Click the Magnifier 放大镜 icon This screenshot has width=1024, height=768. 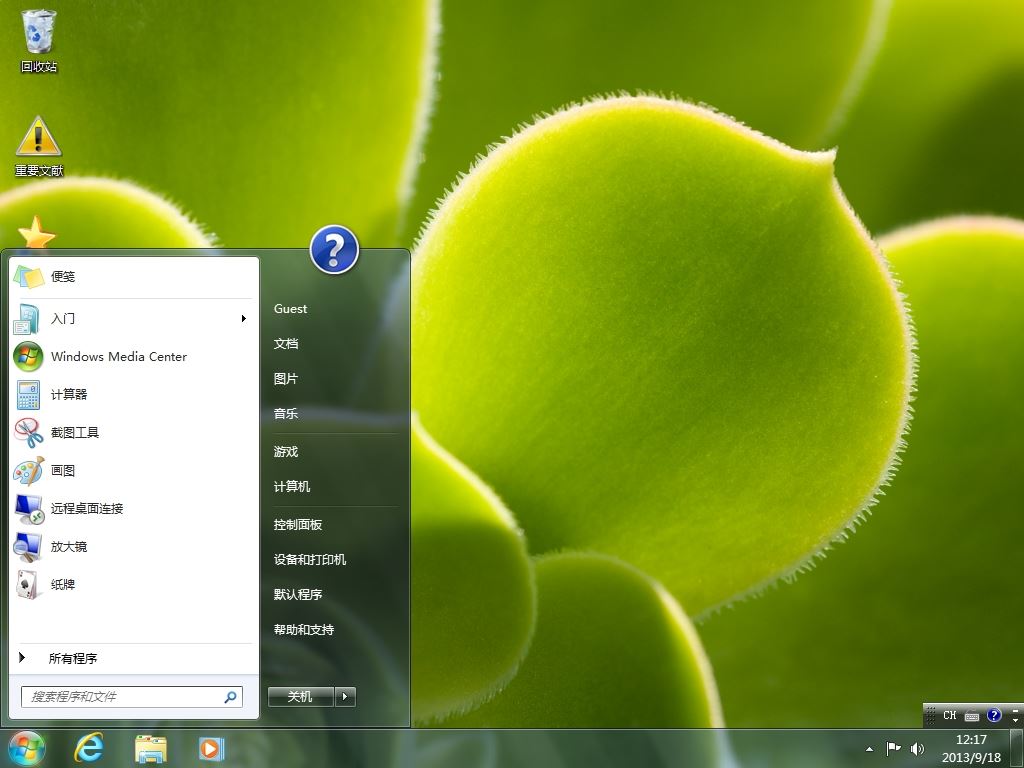[x=28, y=547]
